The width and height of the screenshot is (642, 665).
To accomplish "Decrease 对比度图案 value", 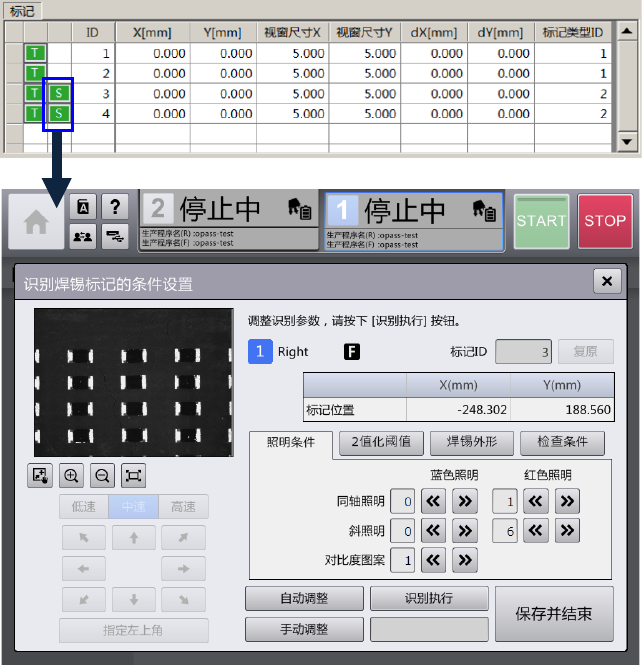I will pyautogui.click(x=433, y=560).
